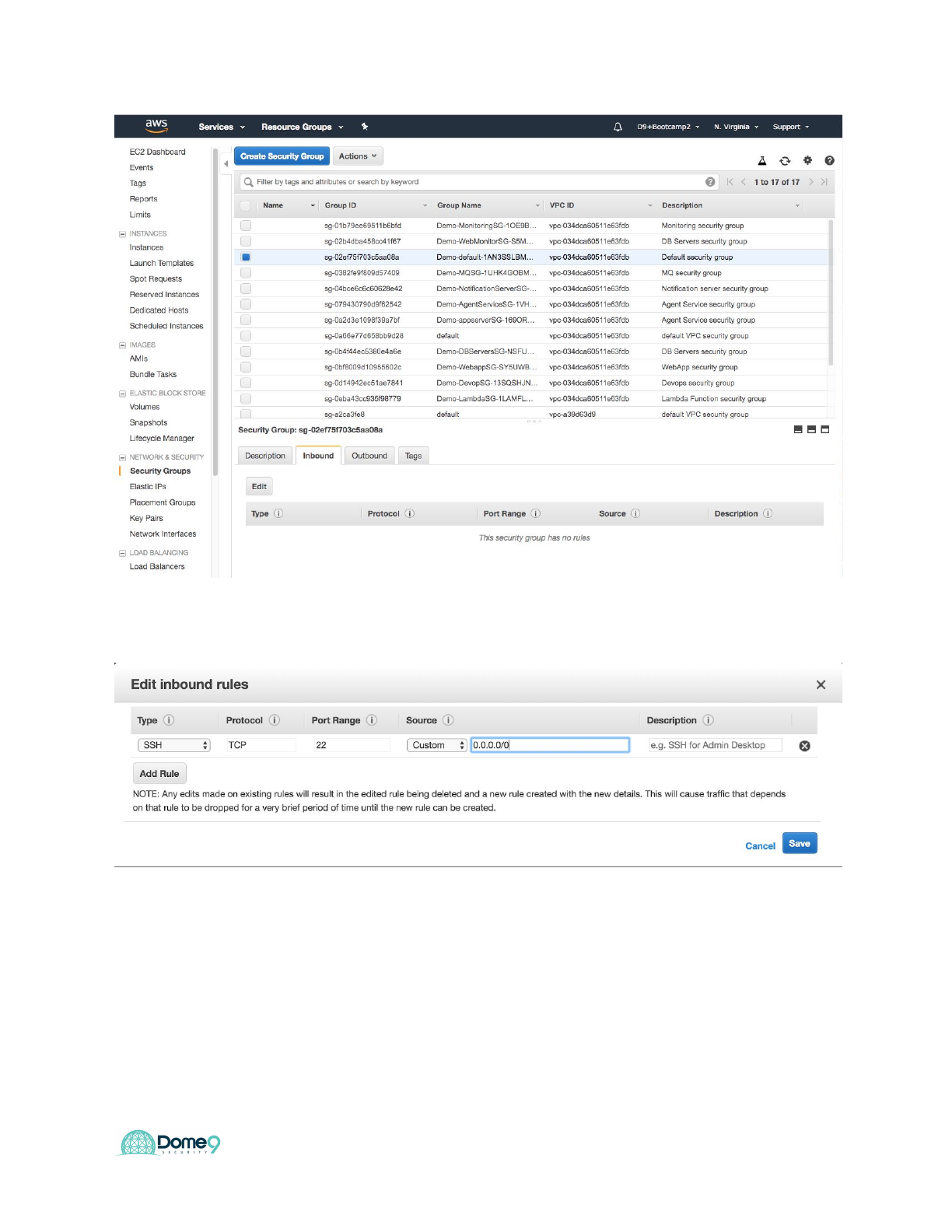Open the Source Custom dropdown
The height and width of the screenshot is (1232, 952).
click(x=436, y=745)
